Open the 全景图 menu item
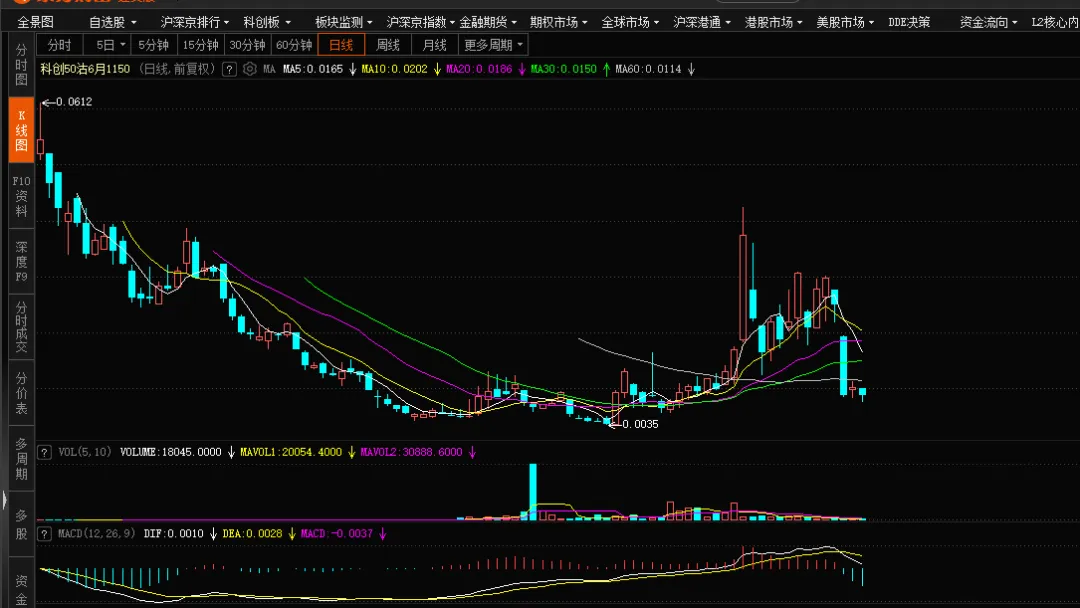Viewport: 1080px width, 608px height. [35, 23]
